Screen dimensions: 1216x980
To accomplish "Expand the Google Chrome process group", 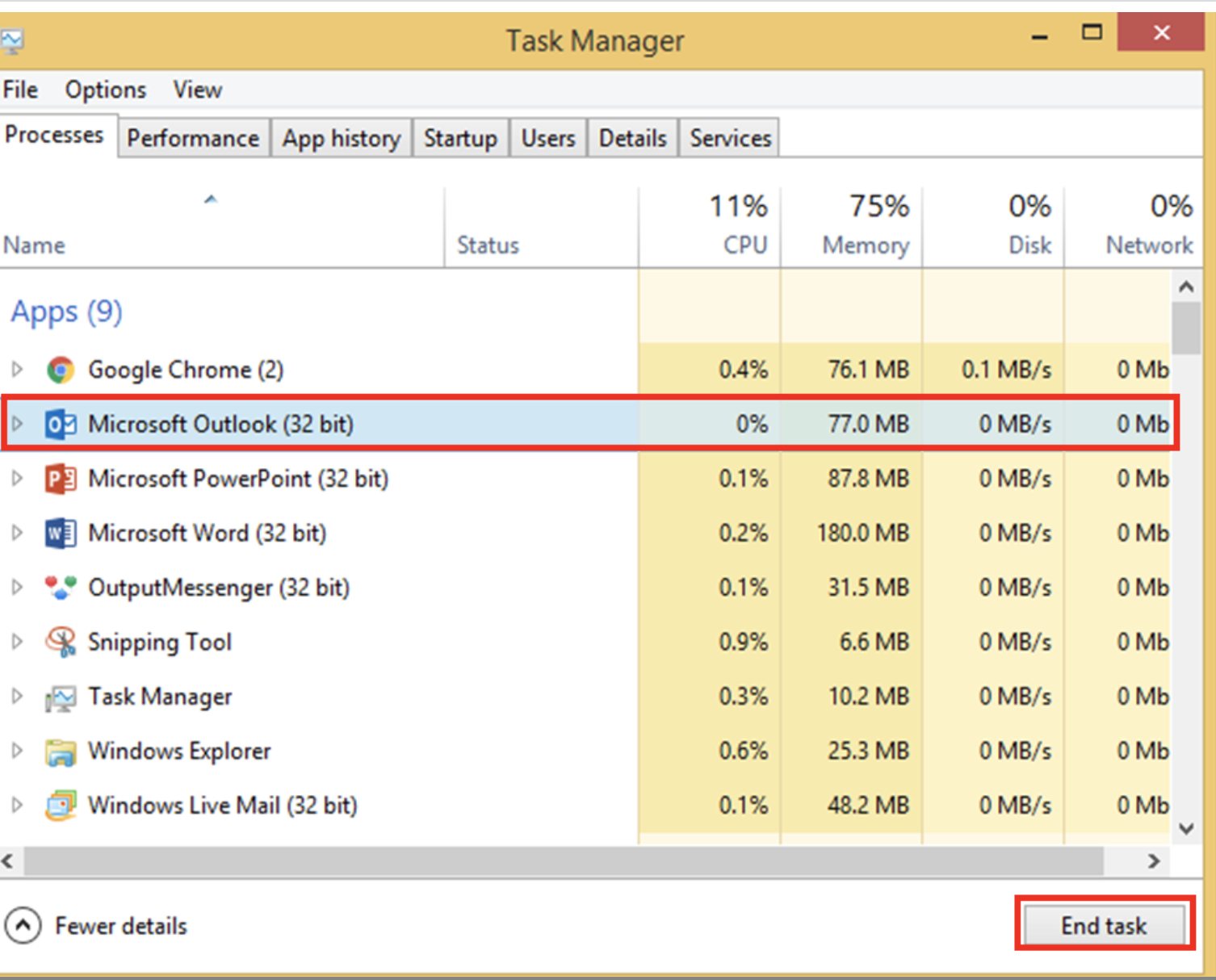I will tap(17, 370).
